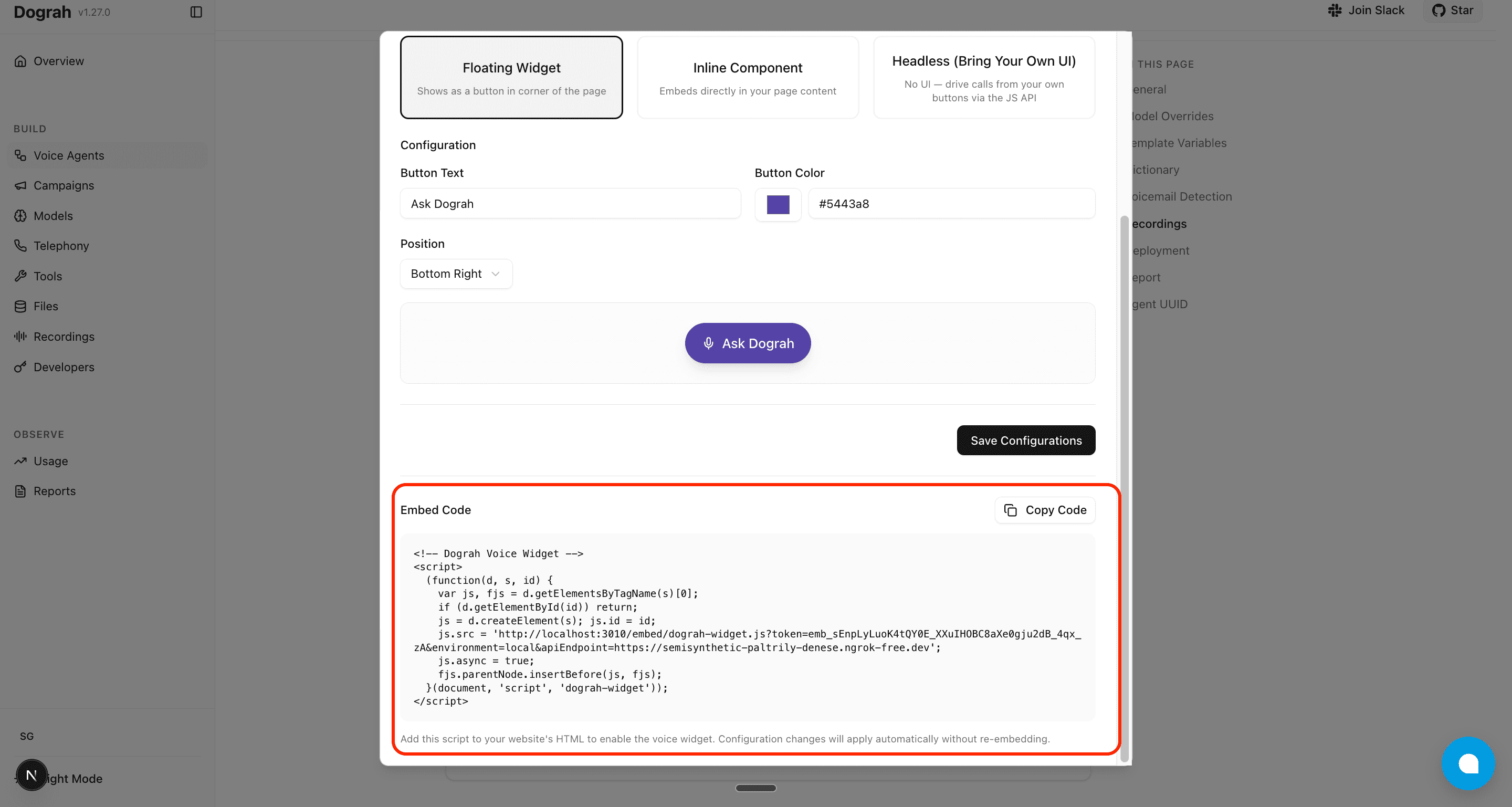Jump to General section link

tap(1149, 89)
